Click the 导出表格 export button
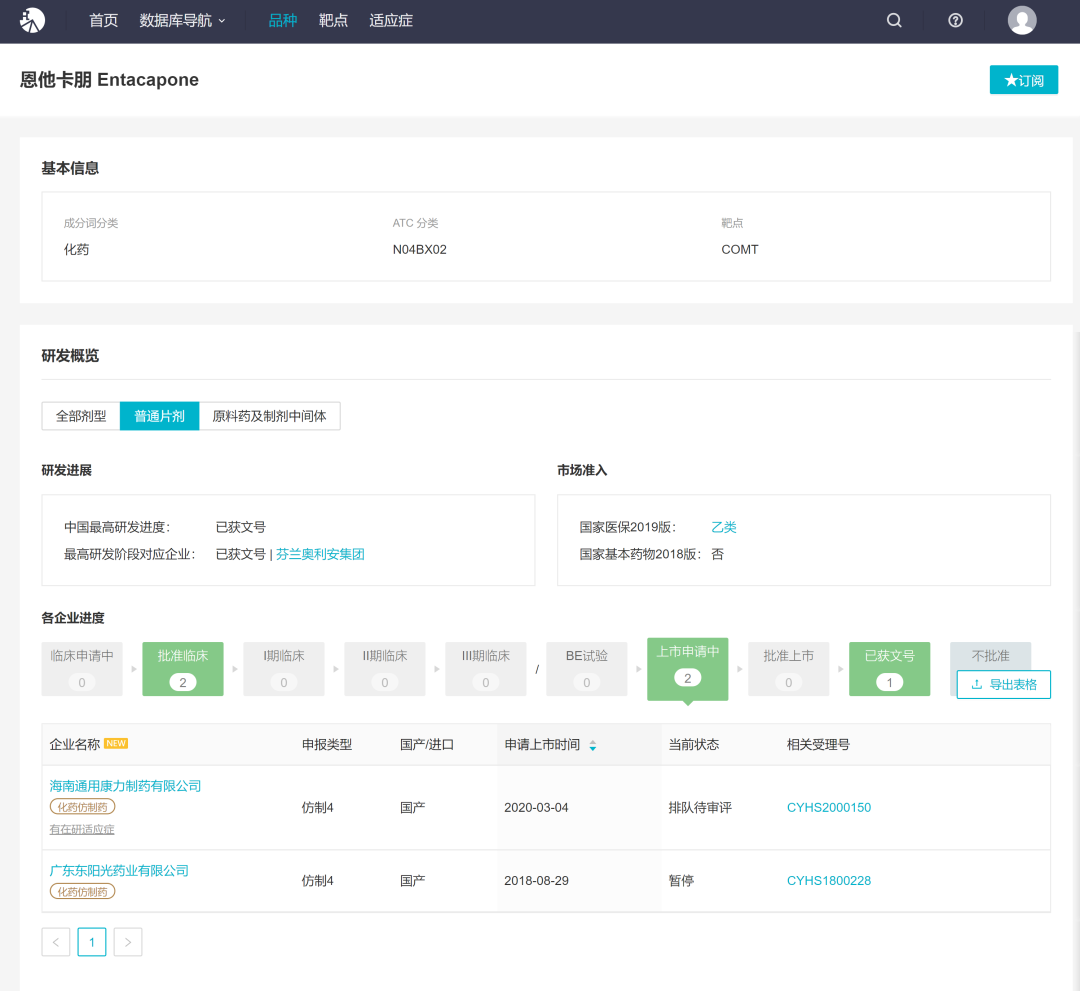The image size is (1080, 991). (x=1004, y=685)
